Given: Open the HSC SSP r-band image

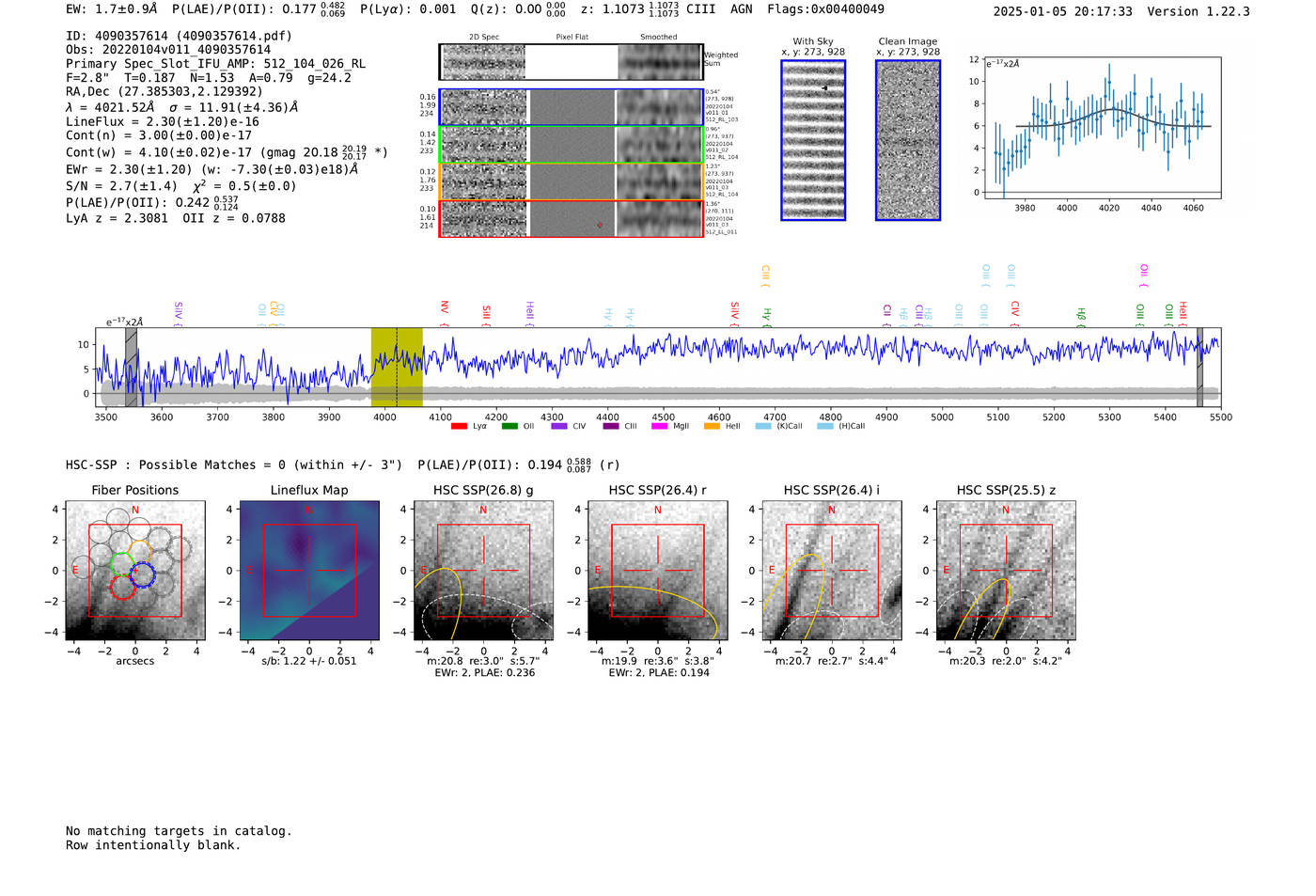Looking at the screenshot, I should tap(657, 571).
